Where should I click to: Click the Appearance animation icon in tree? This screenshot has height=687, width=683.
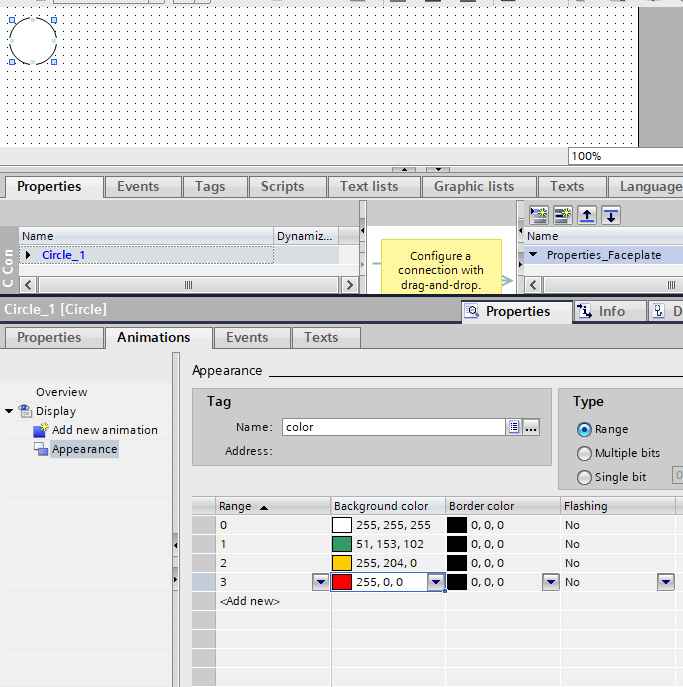[x=41, y=450]
